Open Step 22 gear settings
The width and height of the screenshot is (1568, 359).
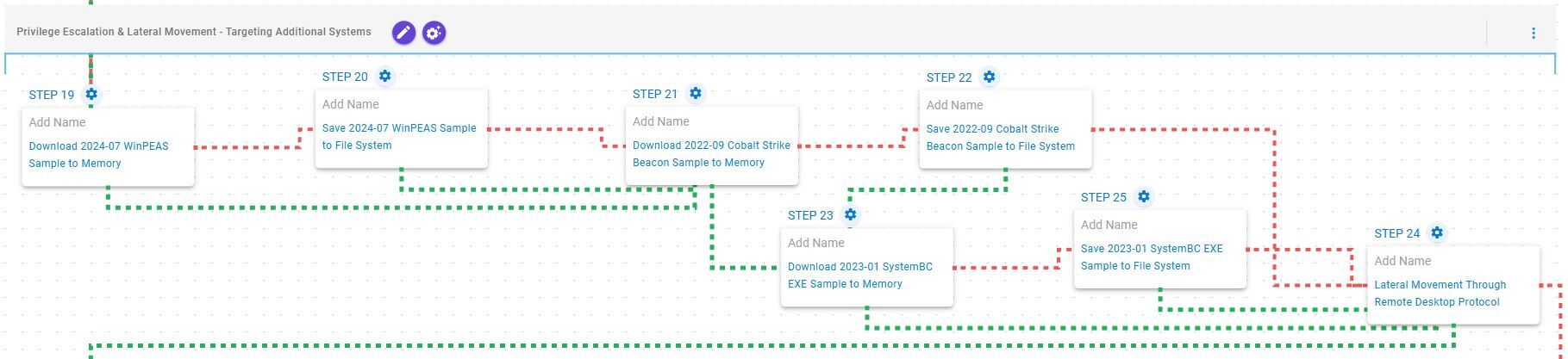point(990,77)
